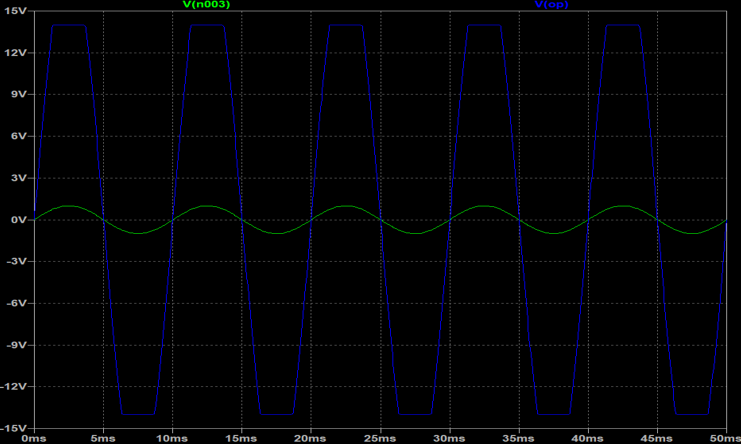Select the 5ms time axis label

coord(103,438)
